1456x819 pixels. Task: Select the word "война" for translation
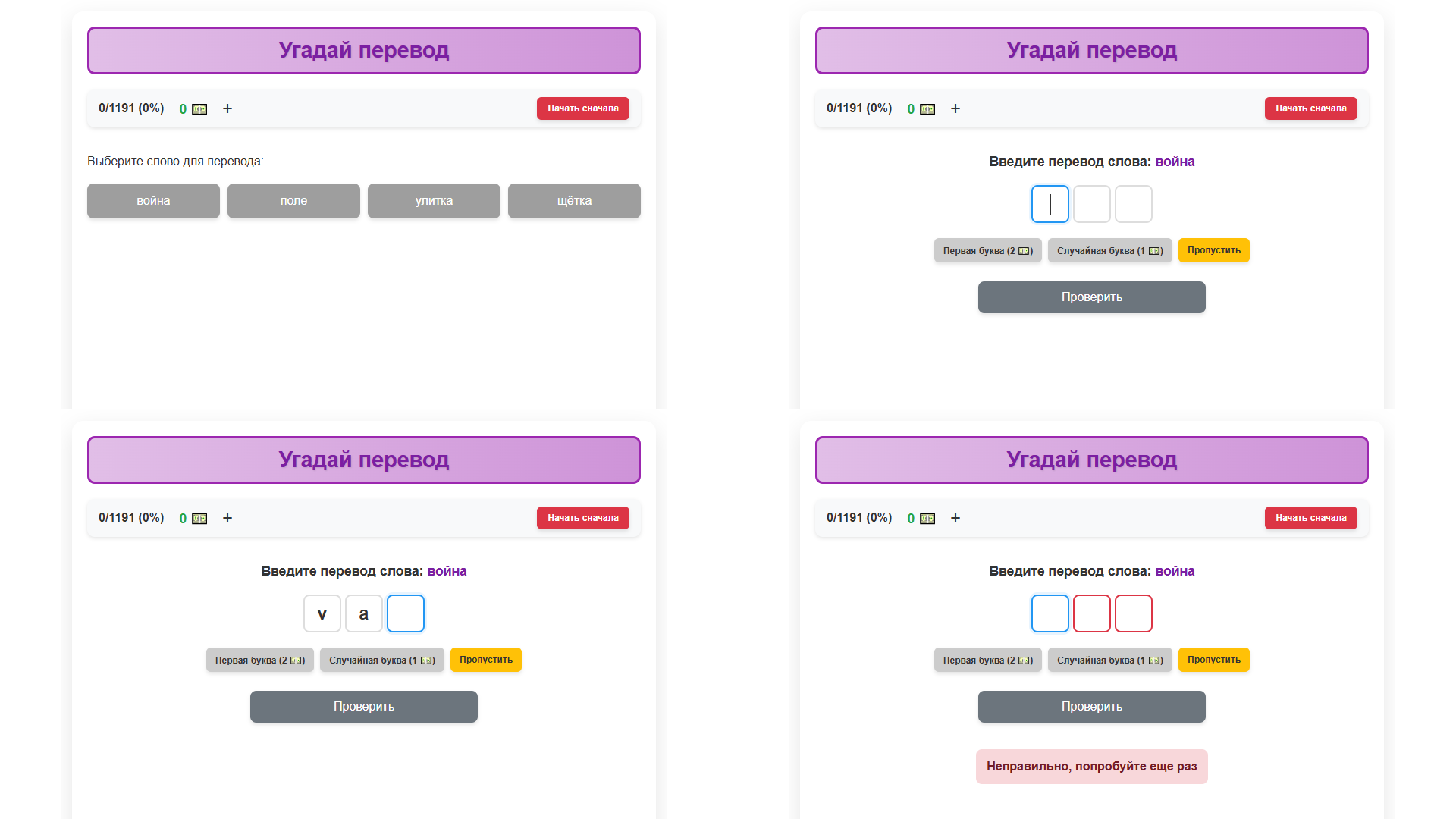click(153, 201)
